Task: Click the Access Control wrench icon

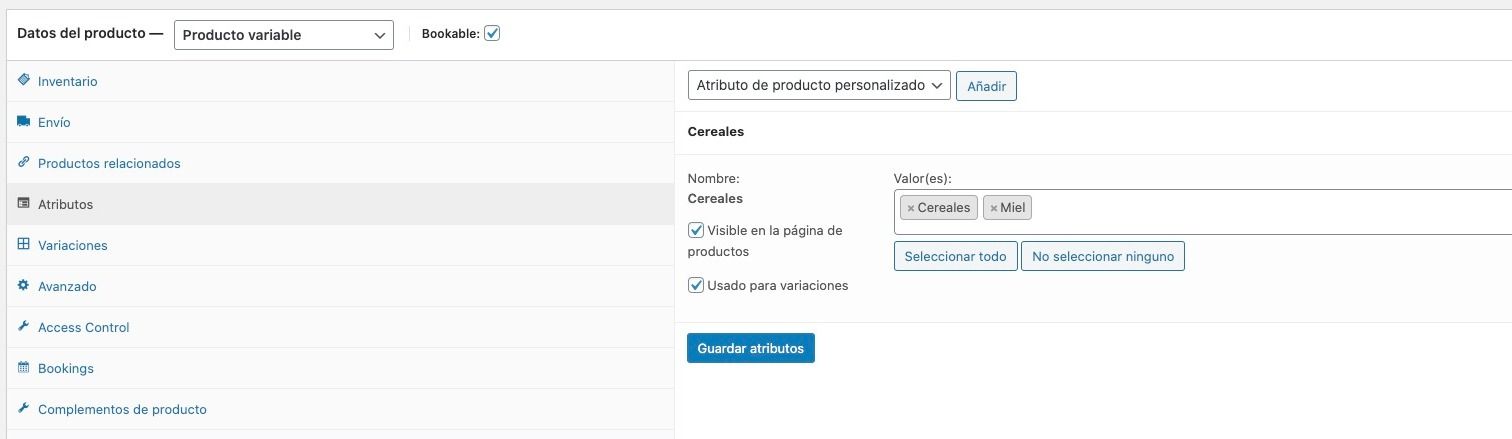Action: (24, 326)
